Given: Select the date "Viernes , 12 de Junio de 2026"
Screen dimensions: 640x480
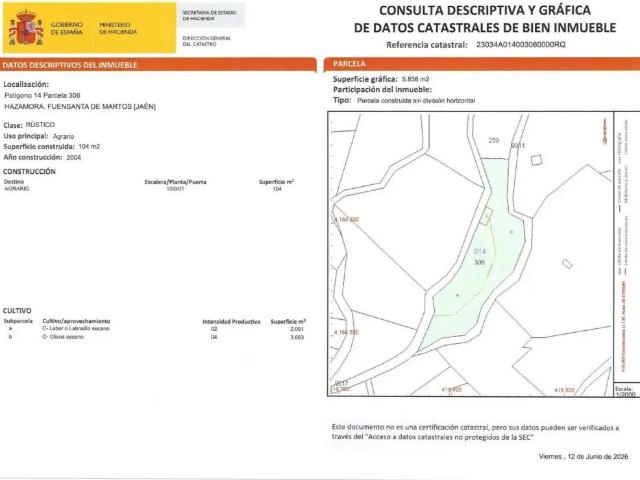Looking at the screenshot, I should coord(583,456).
